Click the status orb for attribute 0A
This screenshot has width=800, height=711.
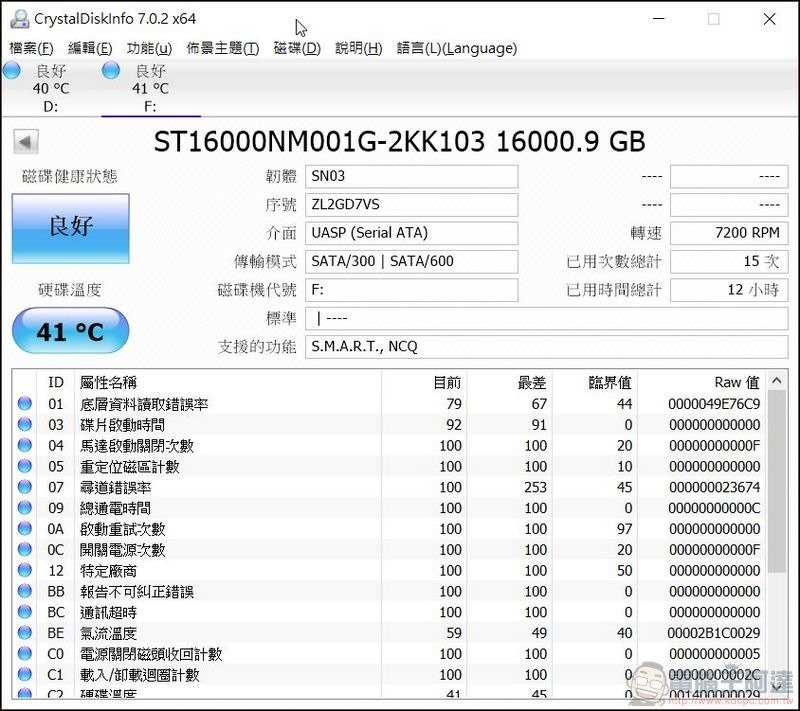(24, 528)
